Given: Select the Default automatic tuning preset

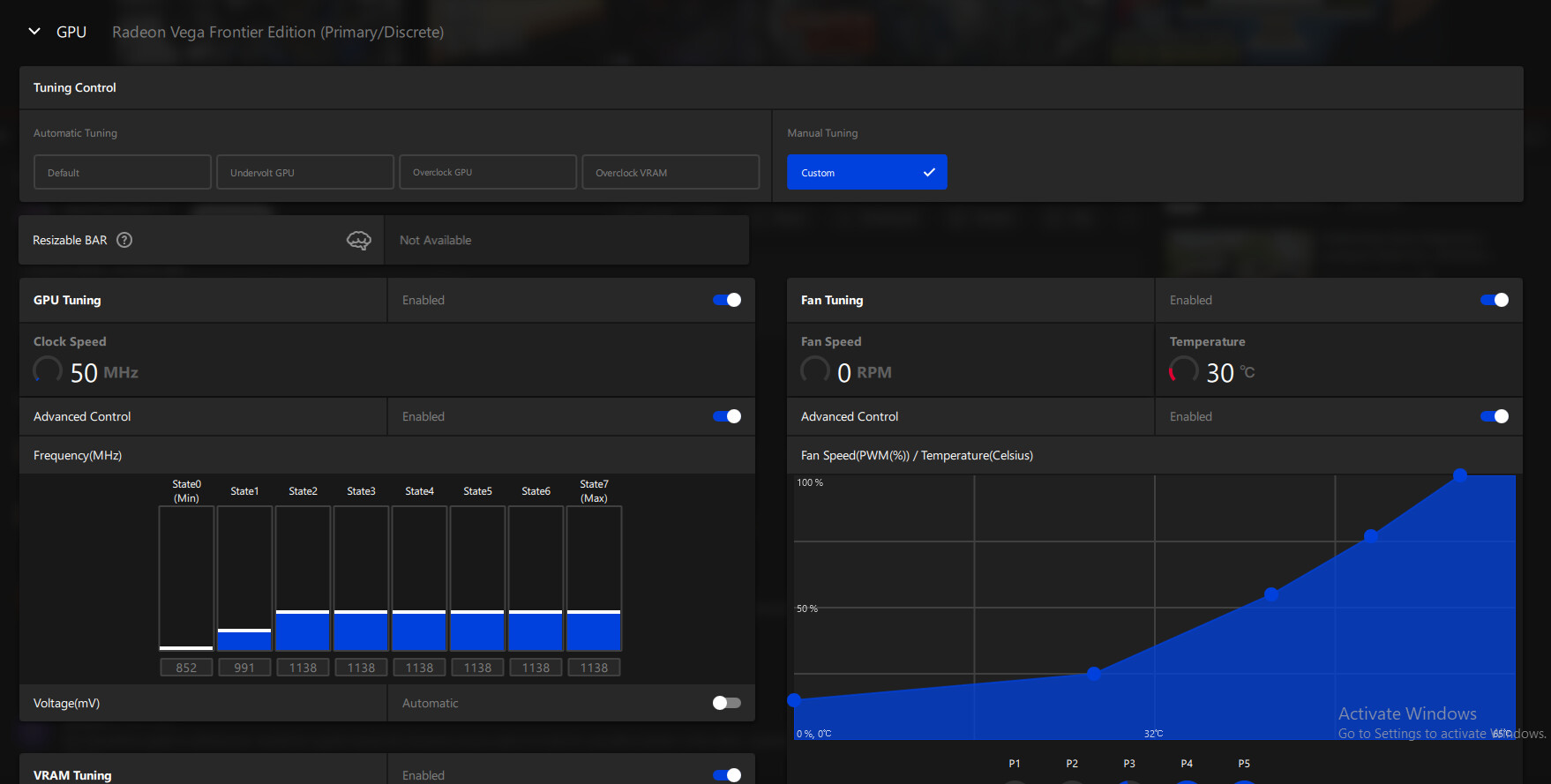Looking at the screenshot, I should (123, 173).
